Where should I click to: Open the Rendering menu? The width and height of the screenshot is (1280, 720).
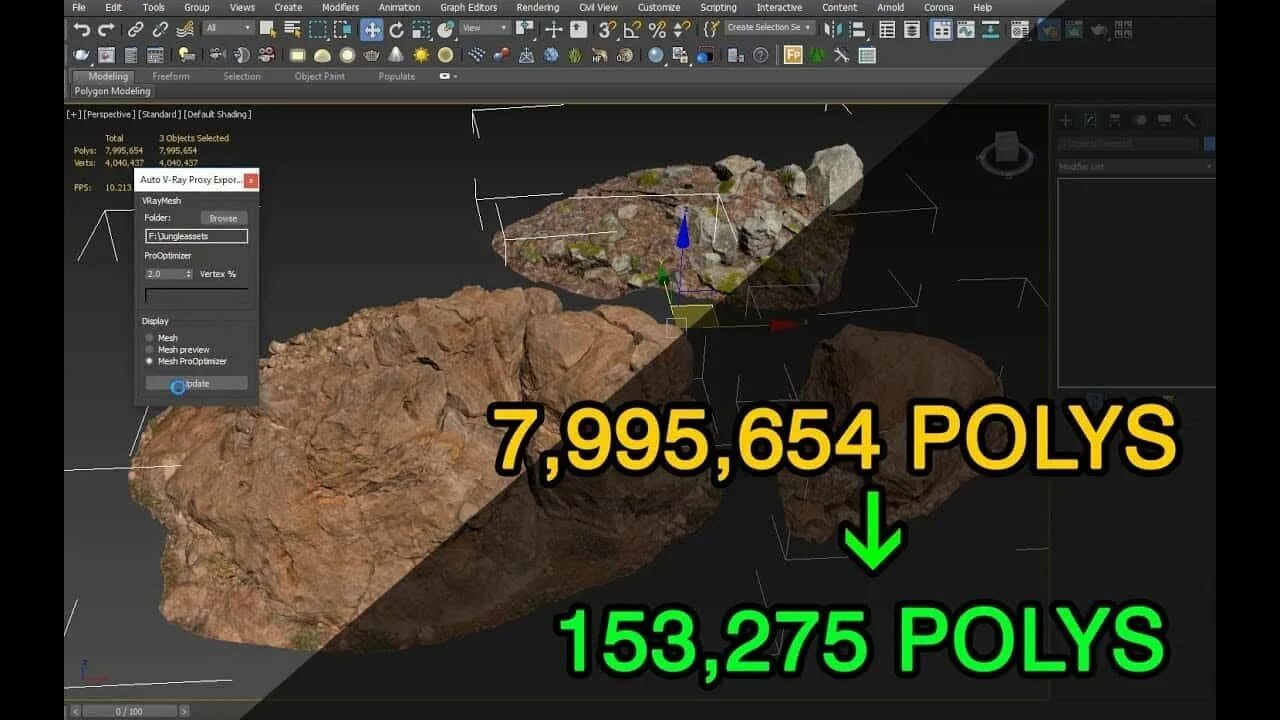point(537,7)
